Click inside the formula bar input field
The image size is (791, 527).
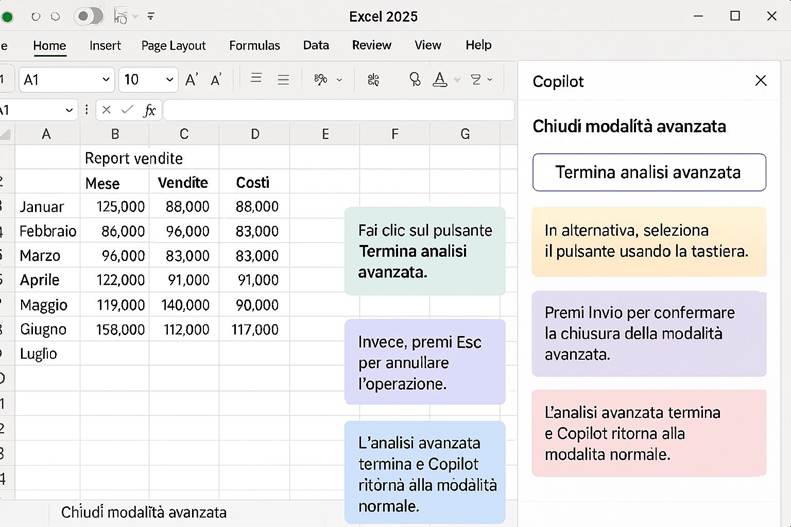338,110
